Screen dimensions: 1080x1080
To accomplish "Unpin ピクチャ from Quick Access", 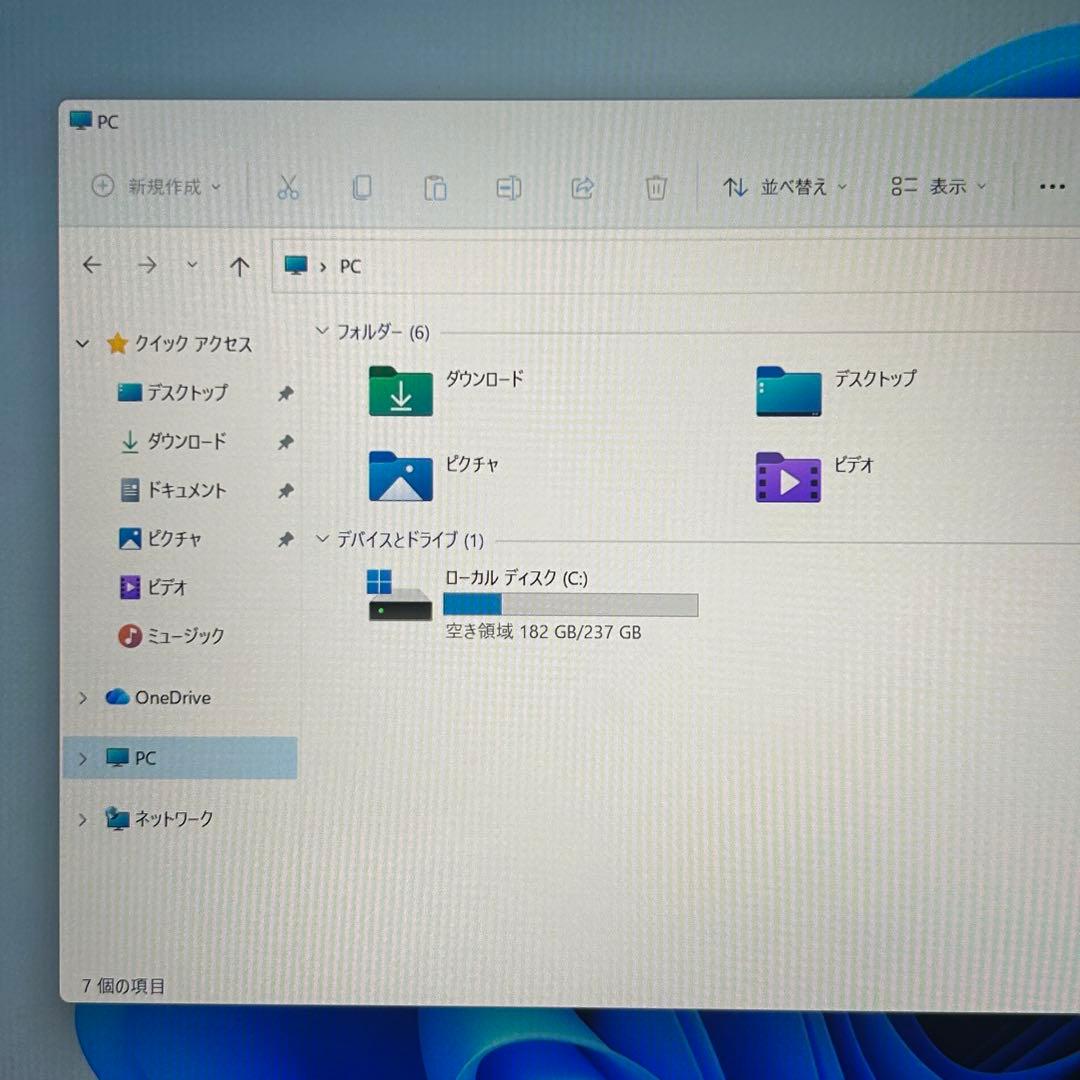I will click(x=285, y=539).
